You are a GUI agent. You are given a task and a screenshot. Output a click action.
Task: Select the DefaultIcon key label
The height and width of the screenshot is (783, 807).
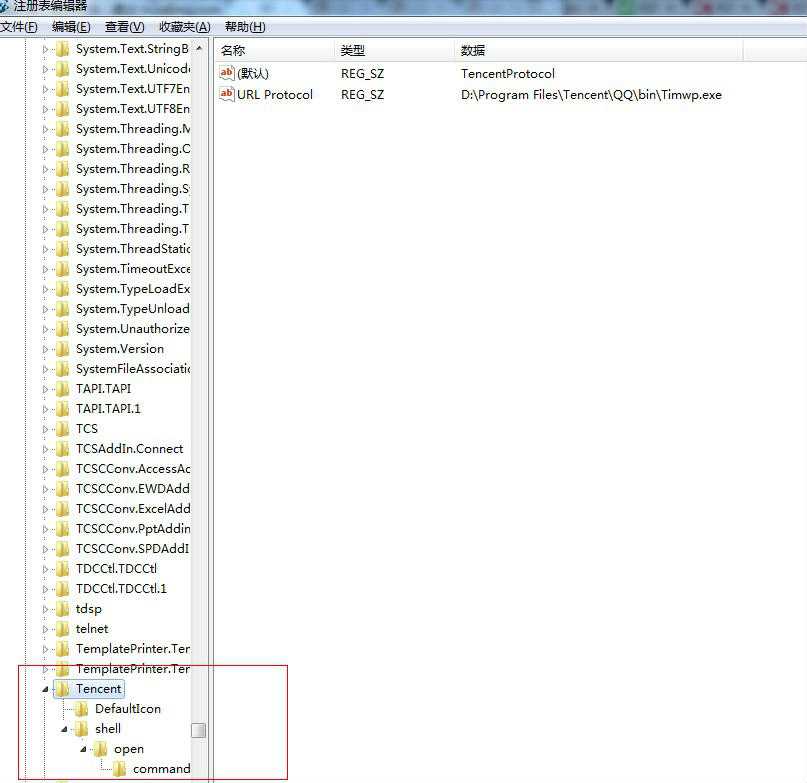[128, 709]
